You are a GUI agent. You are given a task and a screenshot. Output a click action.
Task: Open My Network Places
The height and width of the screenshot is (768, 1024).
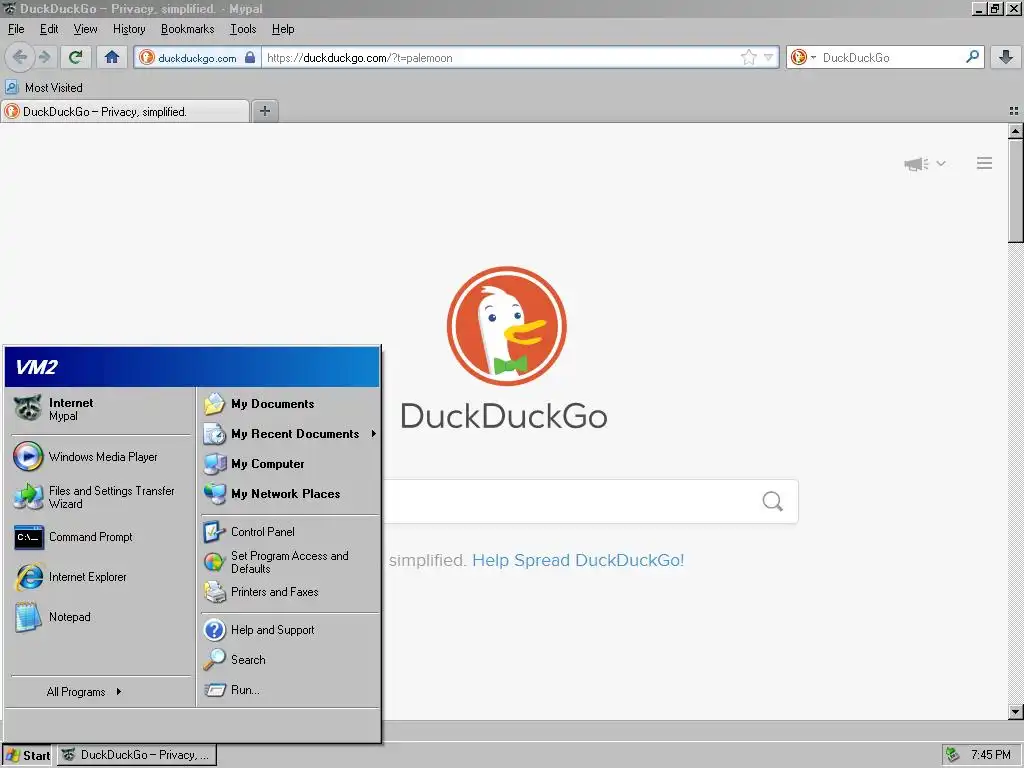[x=289, y=494]
